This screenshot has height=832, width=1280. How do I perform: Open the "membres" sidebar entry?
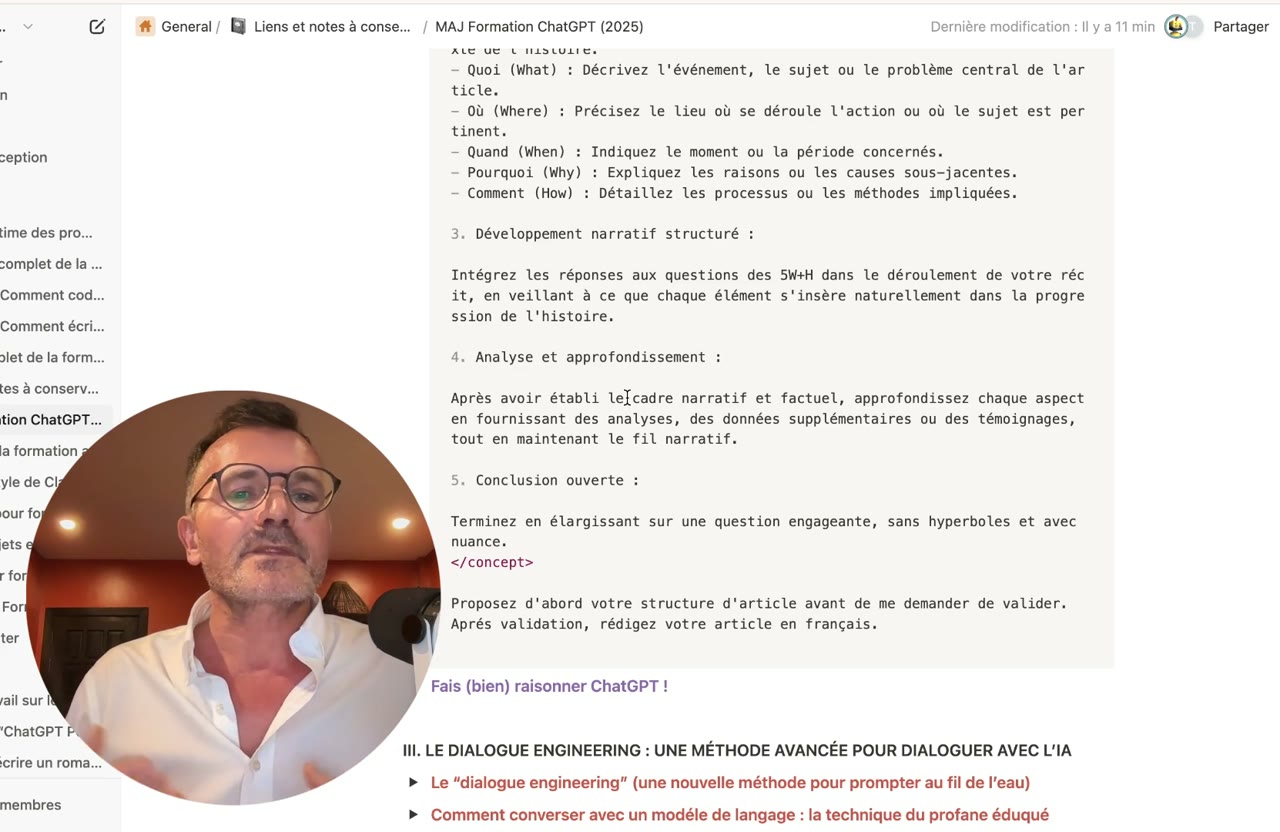(x=31, y=805)
